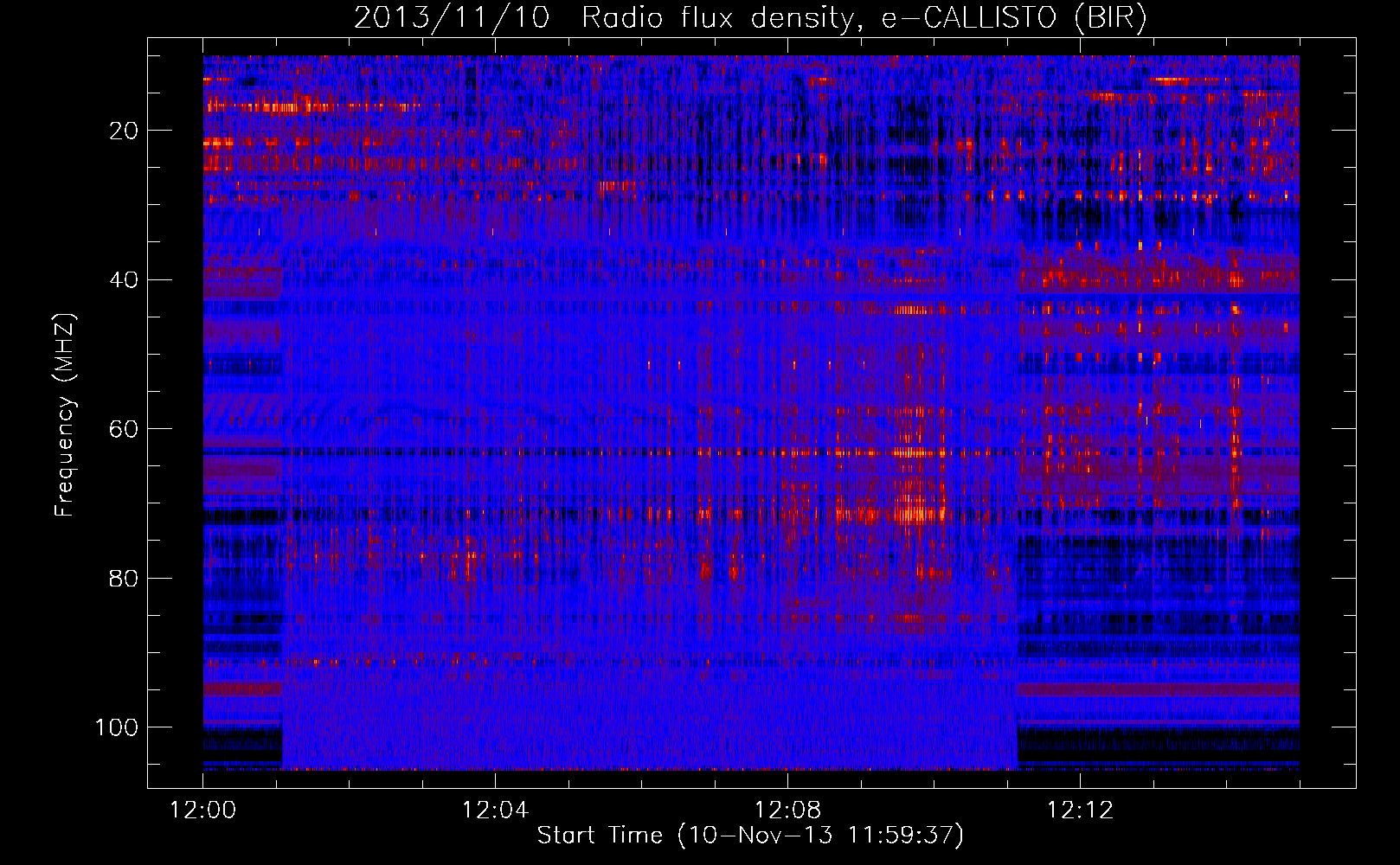Click the 100 MHz frequency label

pos(117,727)
